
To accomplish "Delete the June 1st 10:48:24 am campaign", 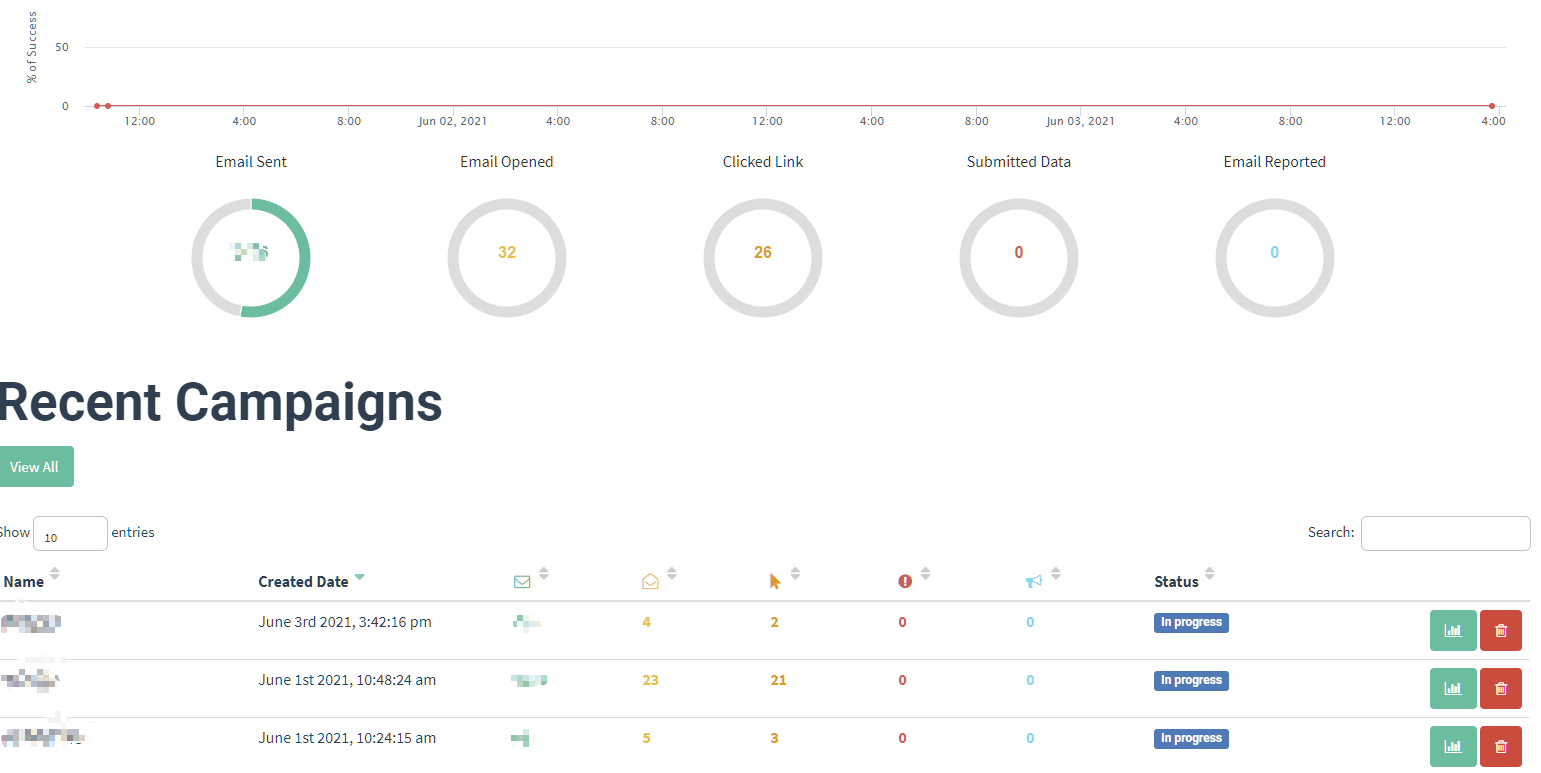I will (x=1500, y=689).
